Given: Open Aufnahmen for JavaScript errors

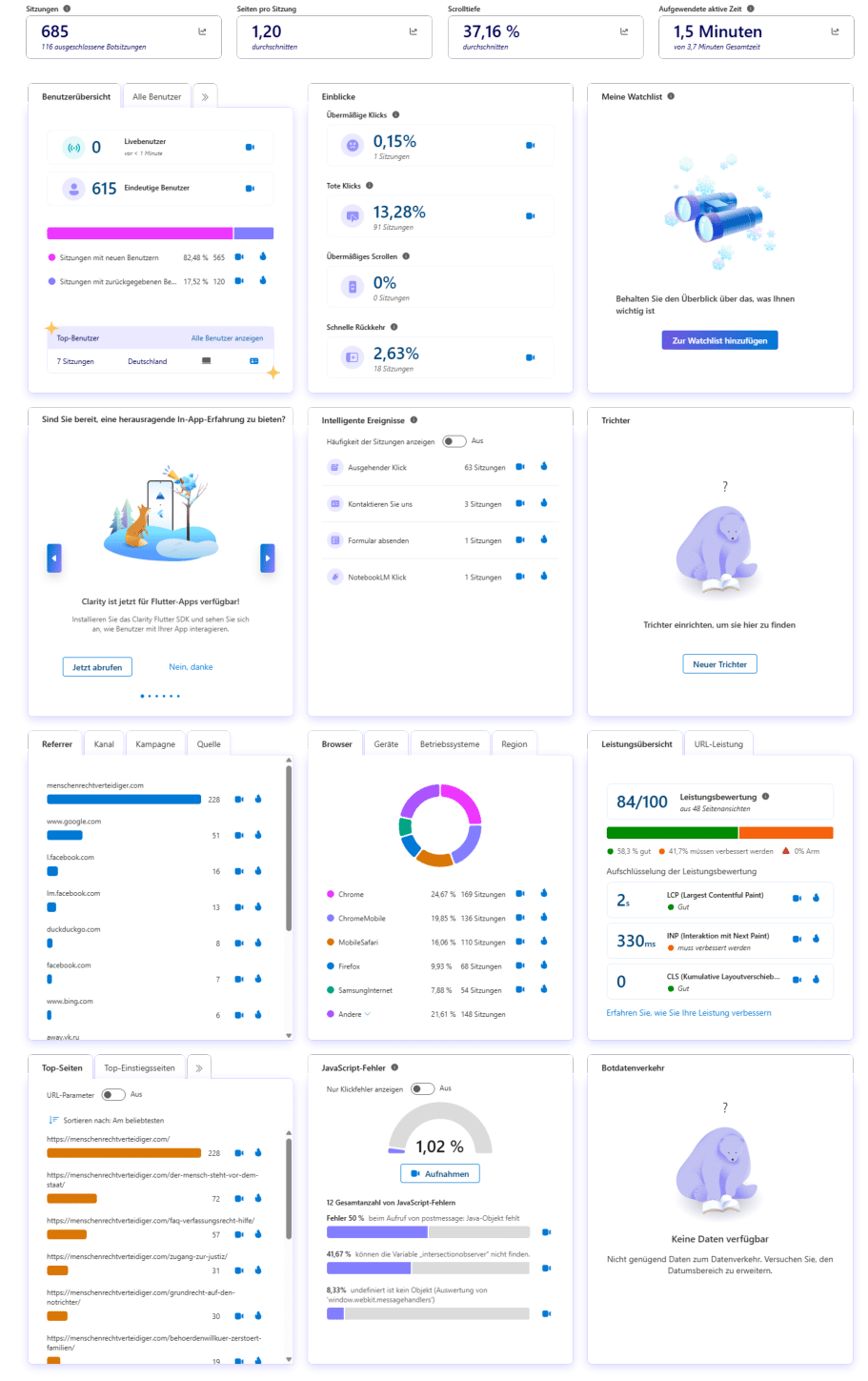Looking at the screenshot, I should [440, 1174].
